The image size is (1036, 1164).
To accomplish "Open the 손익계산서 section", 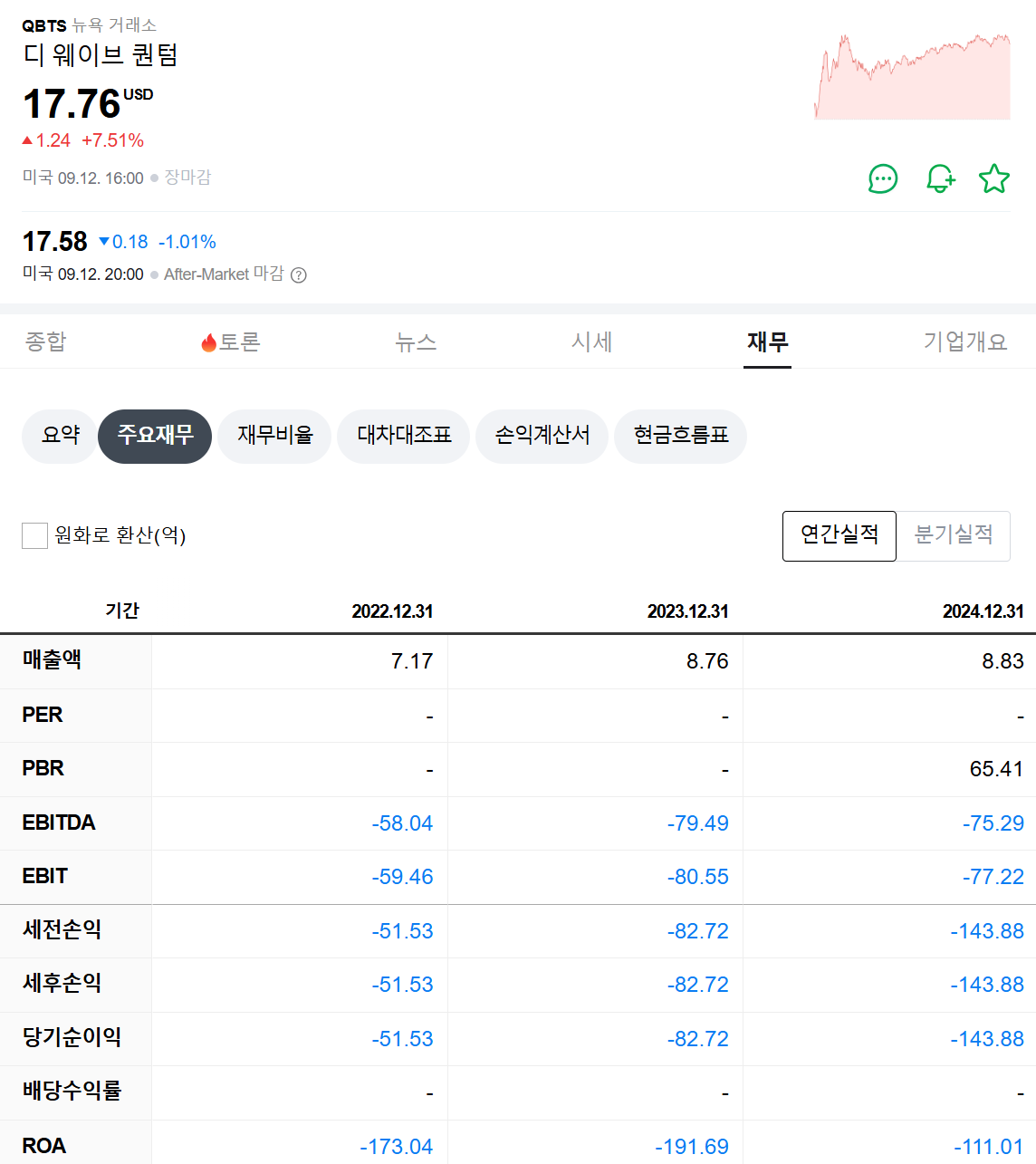I will (542, 436).
